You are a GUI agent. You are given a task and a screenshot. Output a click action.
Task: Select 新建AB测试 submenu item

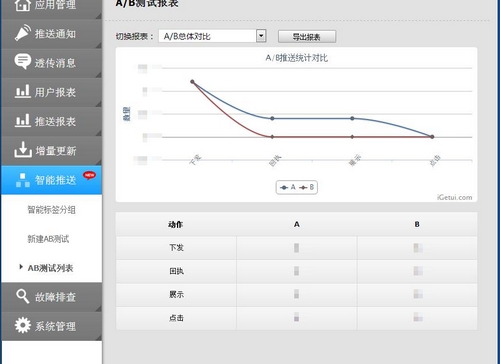pos(48,239)
